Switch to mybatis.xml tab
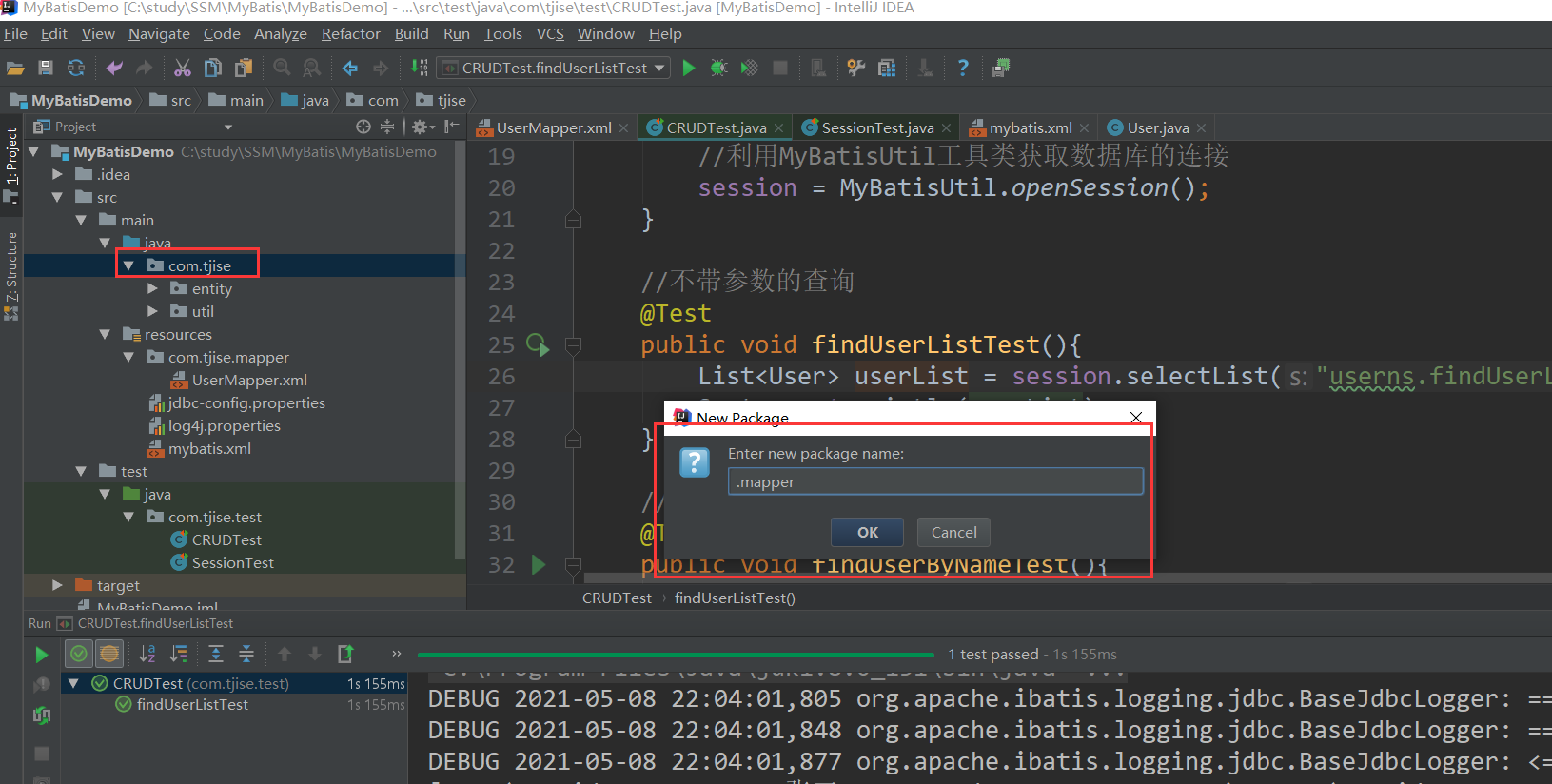This screenshot has width=1552, height=784. 1030,127
